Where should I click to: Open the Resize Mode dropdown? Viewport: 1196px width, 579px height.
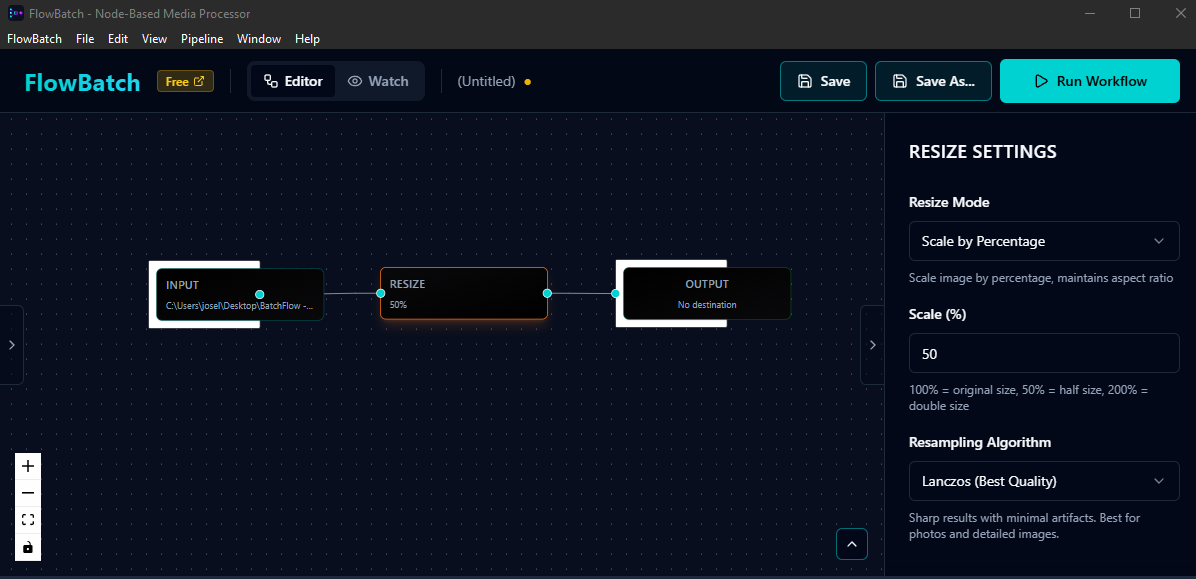(1043, 241)
